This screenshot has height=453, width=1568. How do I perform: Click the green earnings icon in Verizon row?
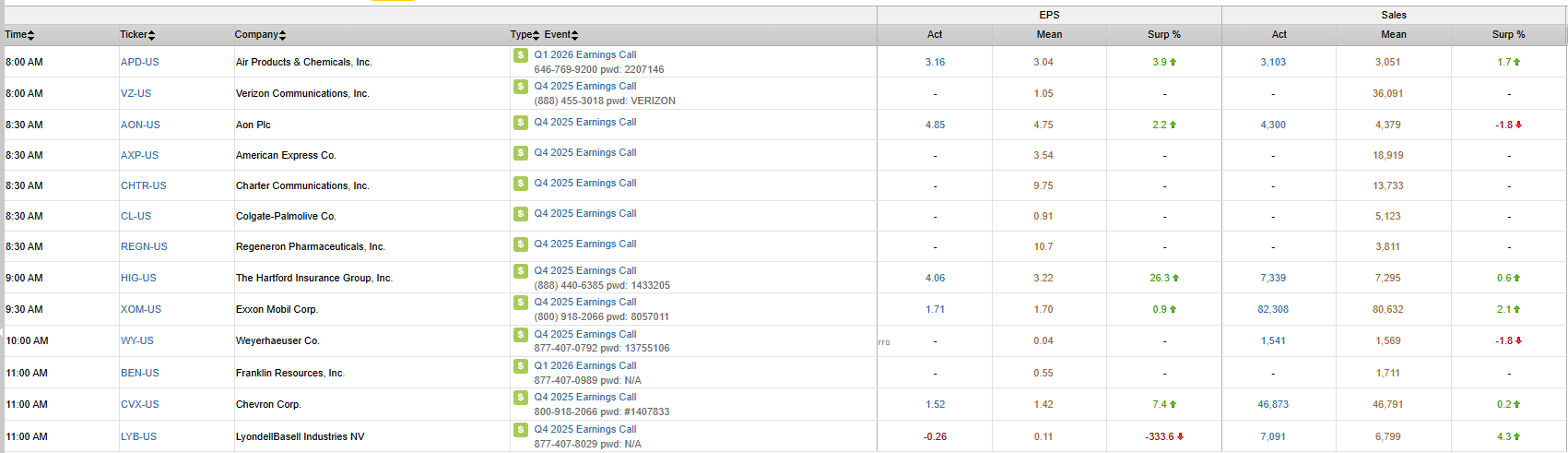pos(521,87)
